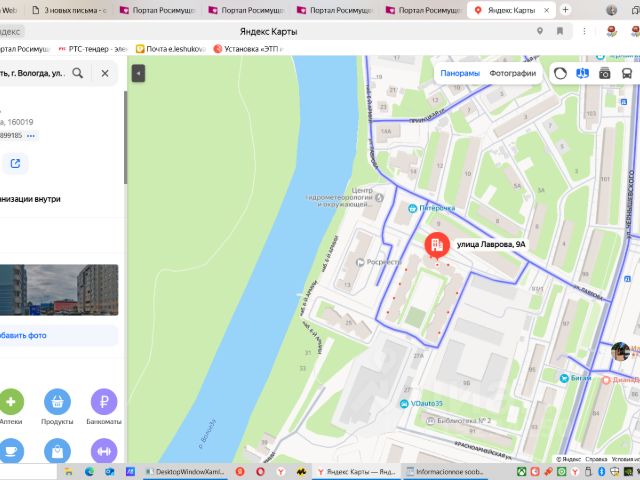Click the Библиотека № 2 label
640x480 pixels.
point(463,421)
